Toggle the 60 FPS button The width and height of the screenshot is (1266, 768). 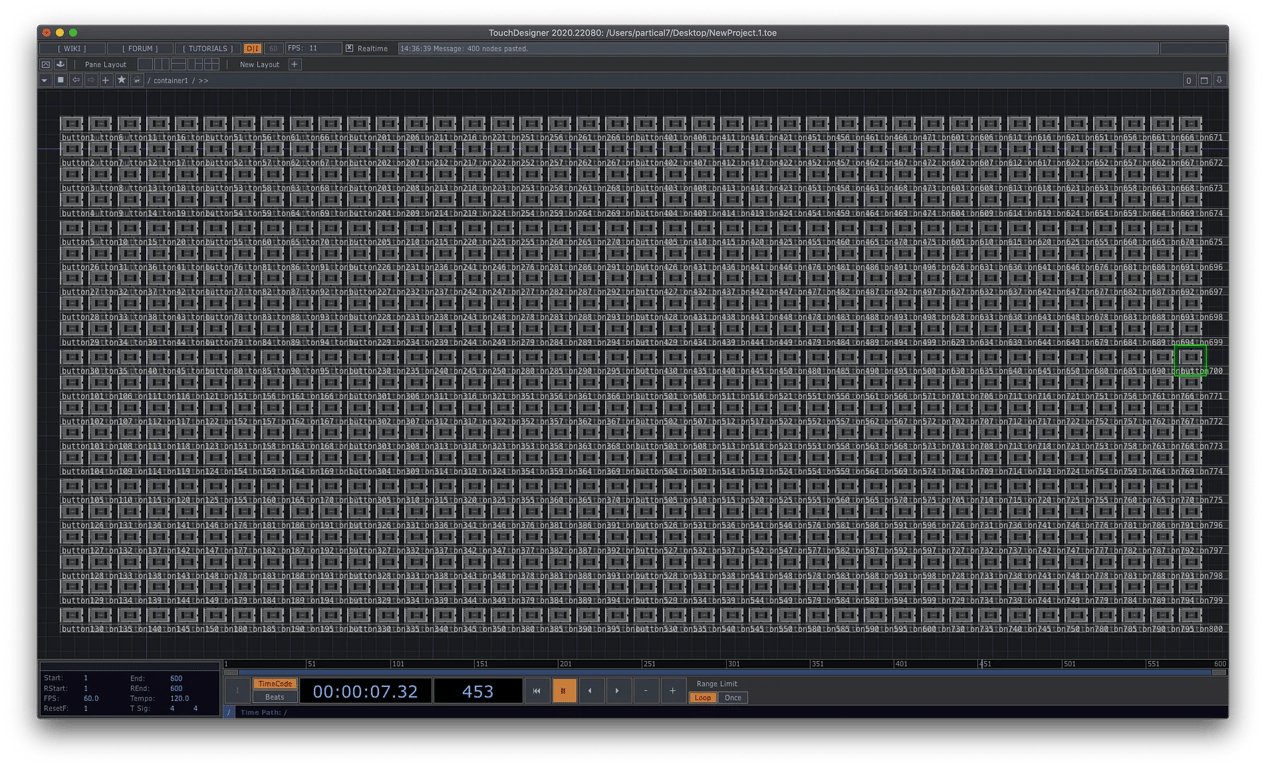tap(273, 48)
